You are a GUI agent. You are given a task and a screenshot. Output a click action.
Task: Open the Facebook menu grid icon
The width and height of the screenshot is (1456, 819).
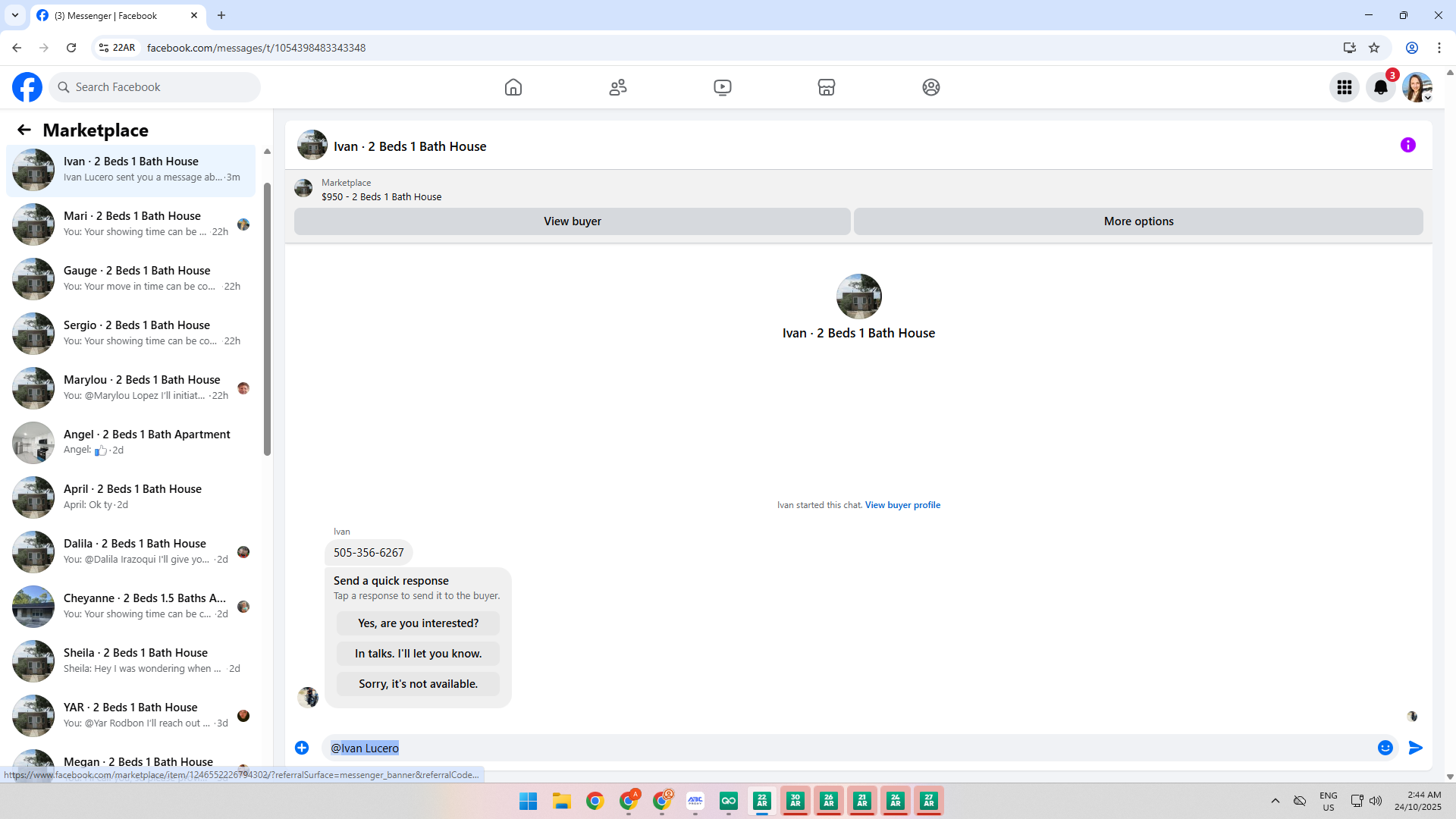[1345, 87]
